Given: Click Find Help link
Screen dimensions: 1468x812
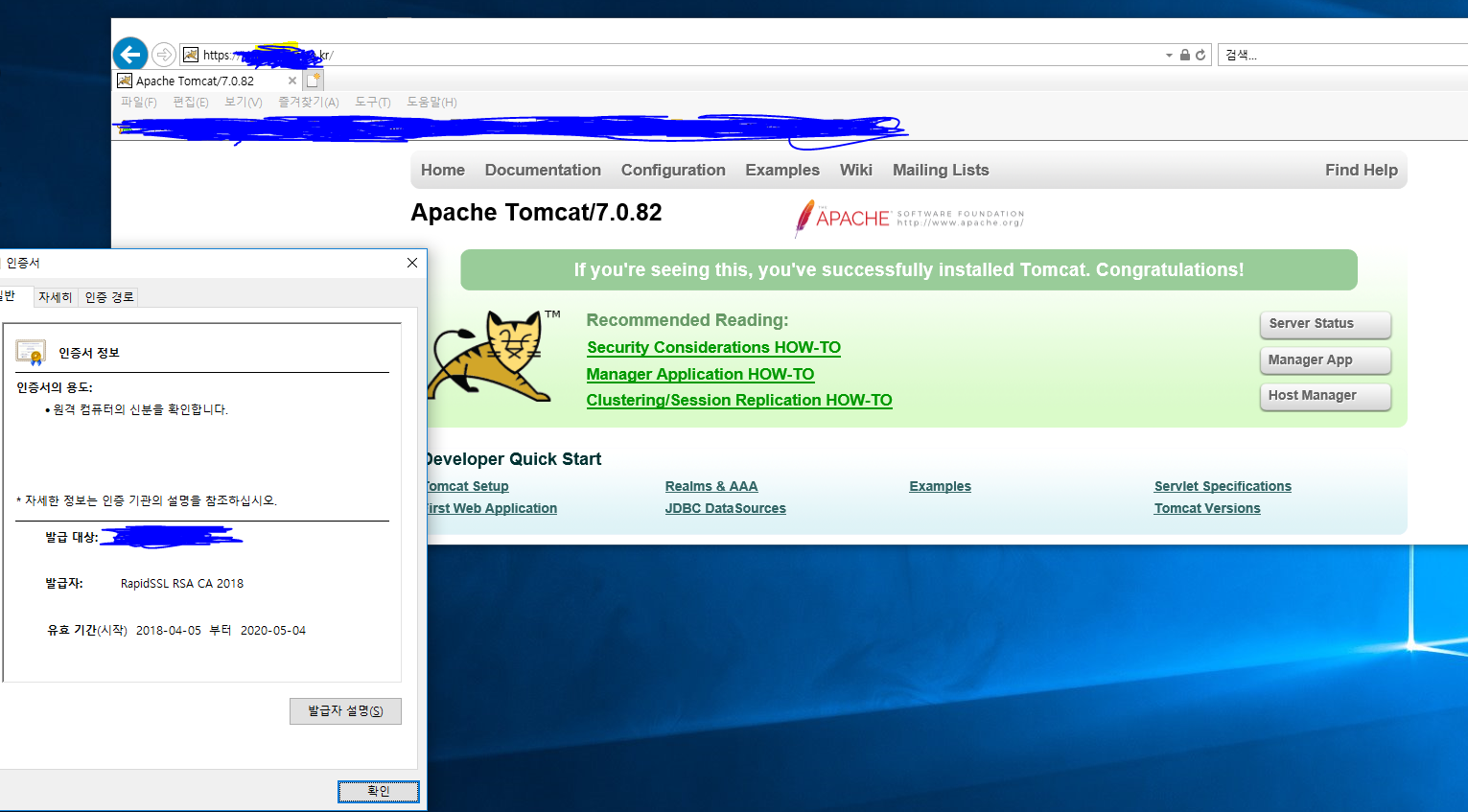Looking at the screenshot, I should pyautogui.click(x=1362, y=170).
